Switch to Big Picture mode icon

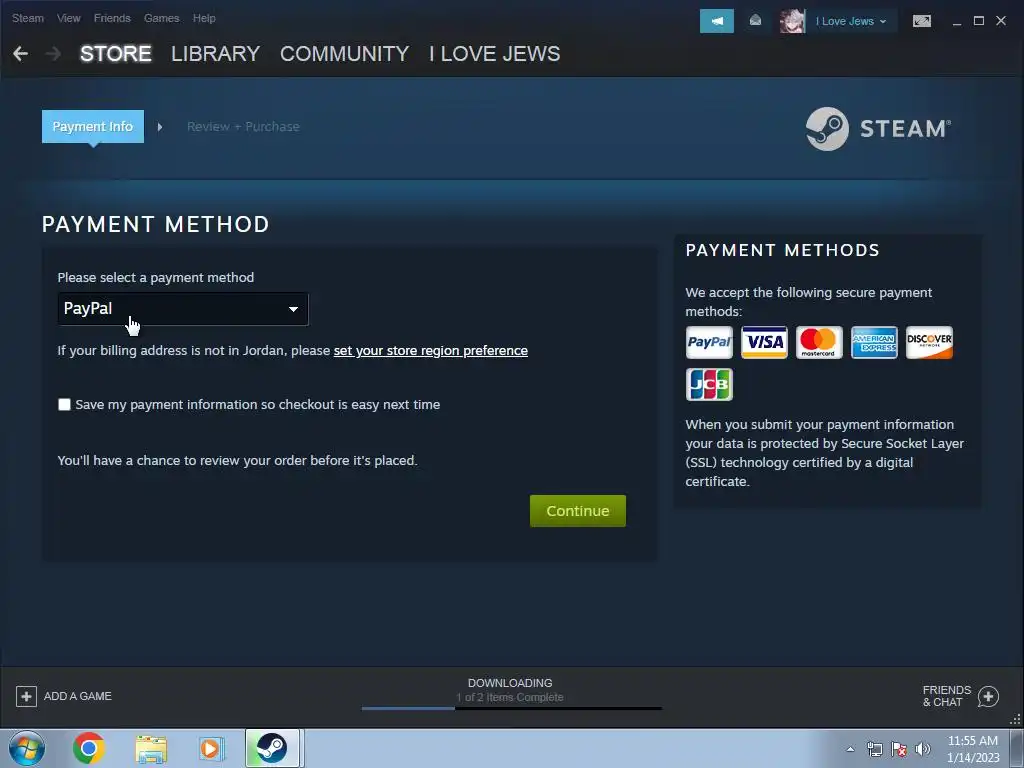click(921, 21)
